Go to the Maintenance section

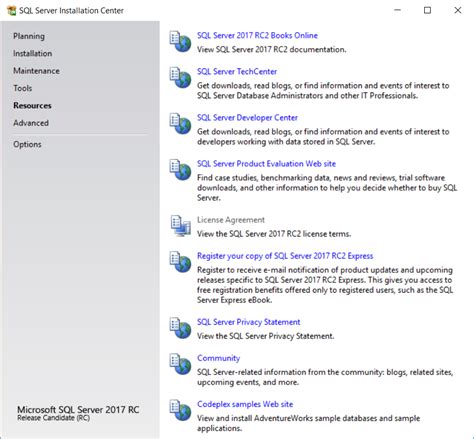coord(36,71)
